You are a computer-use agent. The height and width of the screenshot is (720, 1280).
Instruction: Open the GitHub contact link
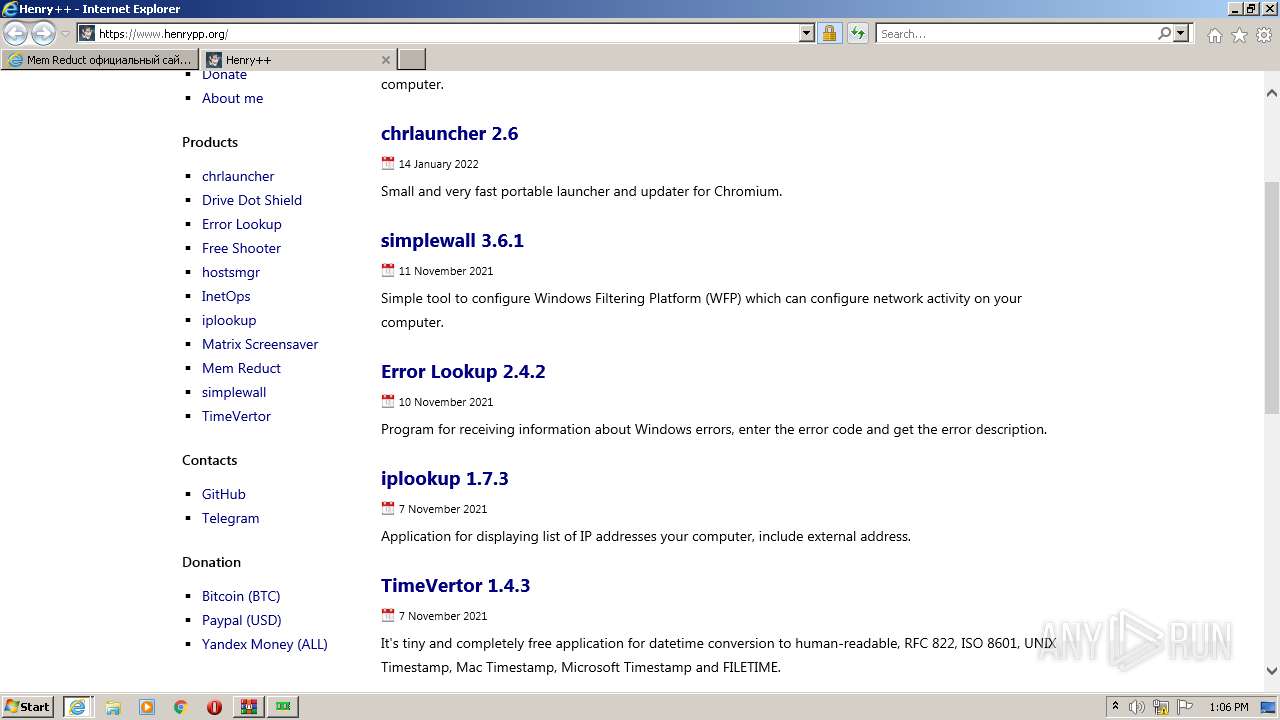pos(224,494)
